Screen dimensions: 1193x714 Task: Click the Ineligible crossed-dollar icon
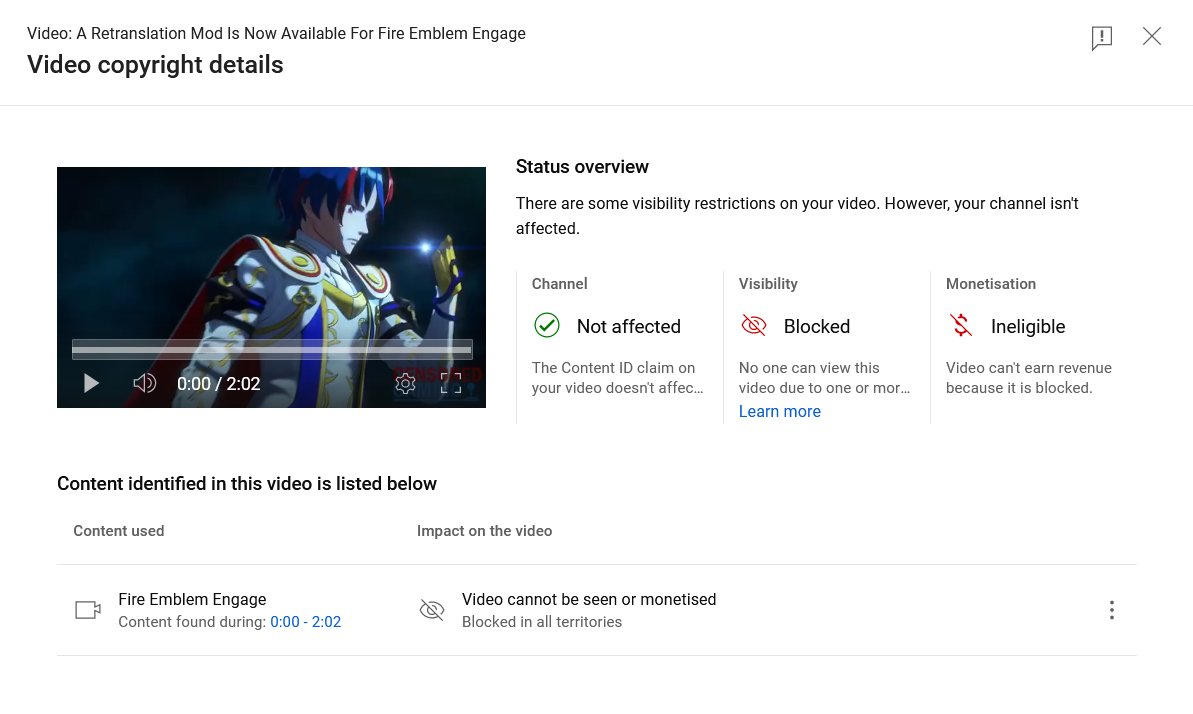(961, 326)
